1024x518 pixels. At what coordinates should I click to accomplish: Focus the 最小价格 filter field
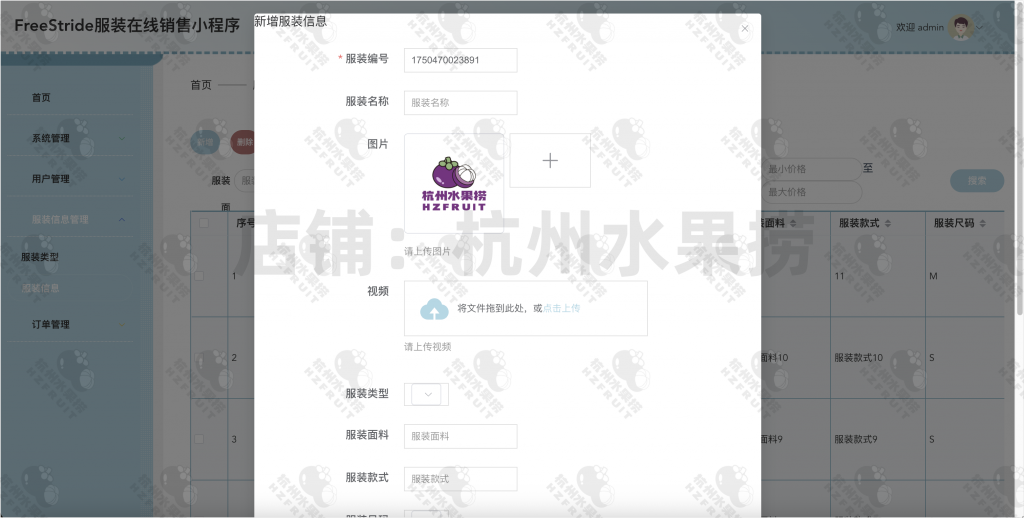point(811,169)
